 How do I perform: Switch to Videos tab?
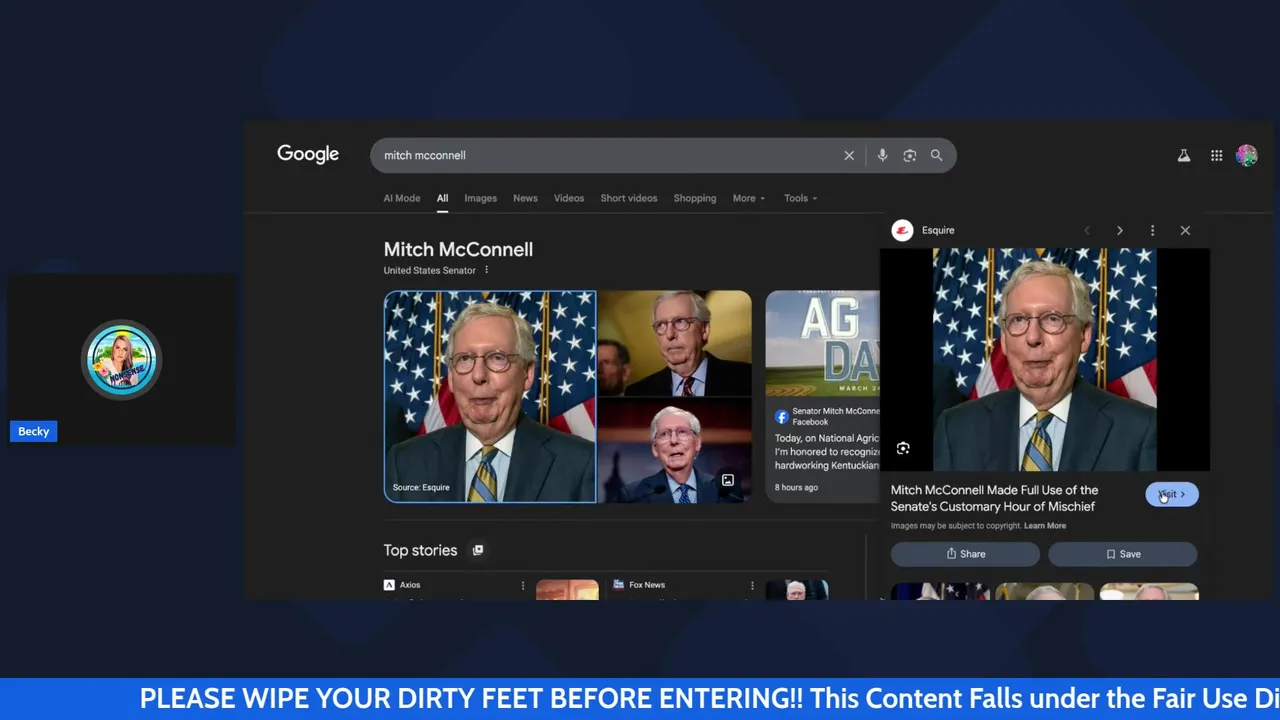click(x=569, y=198)
